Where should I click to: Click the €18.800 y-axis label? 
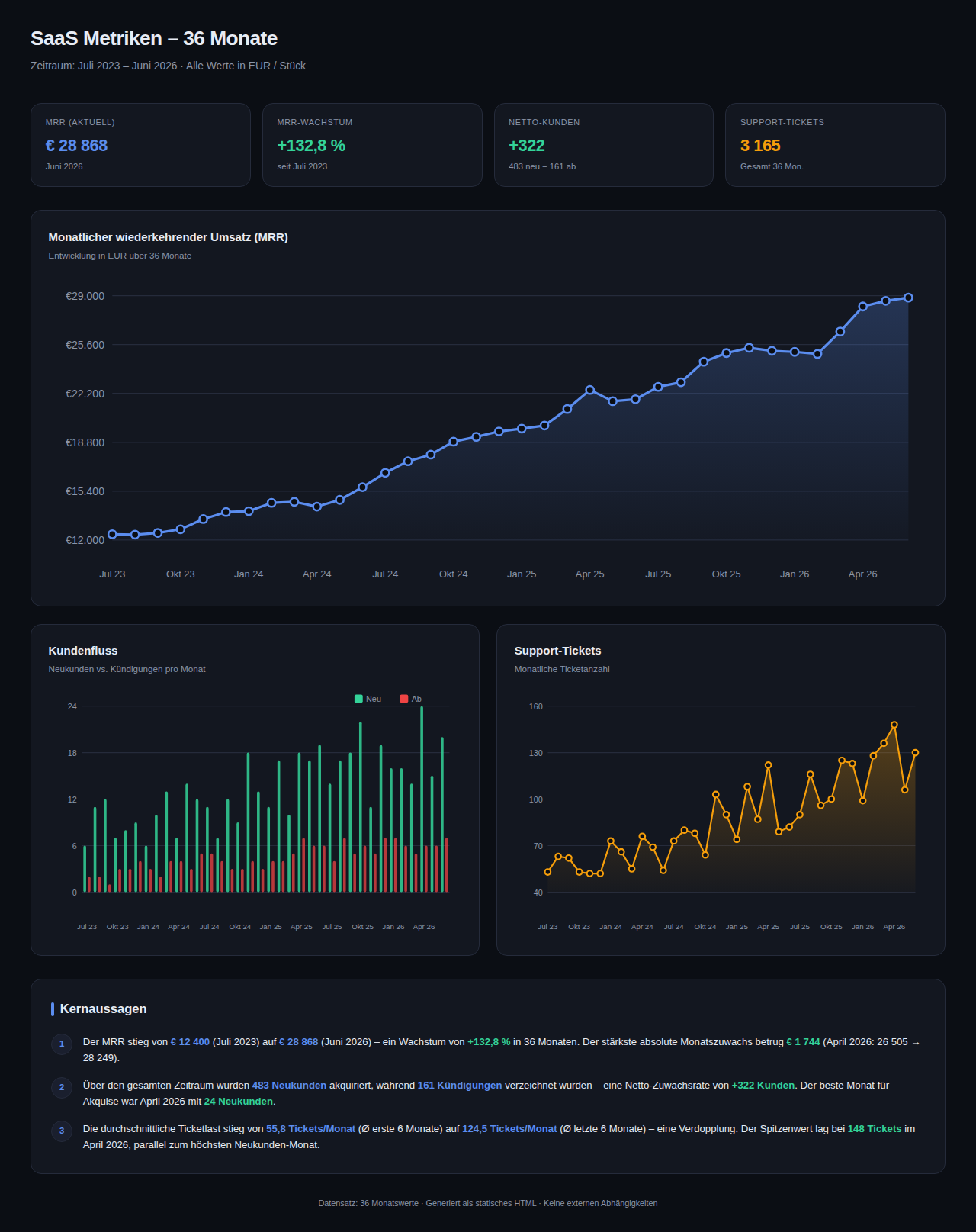tap(85, 442)
